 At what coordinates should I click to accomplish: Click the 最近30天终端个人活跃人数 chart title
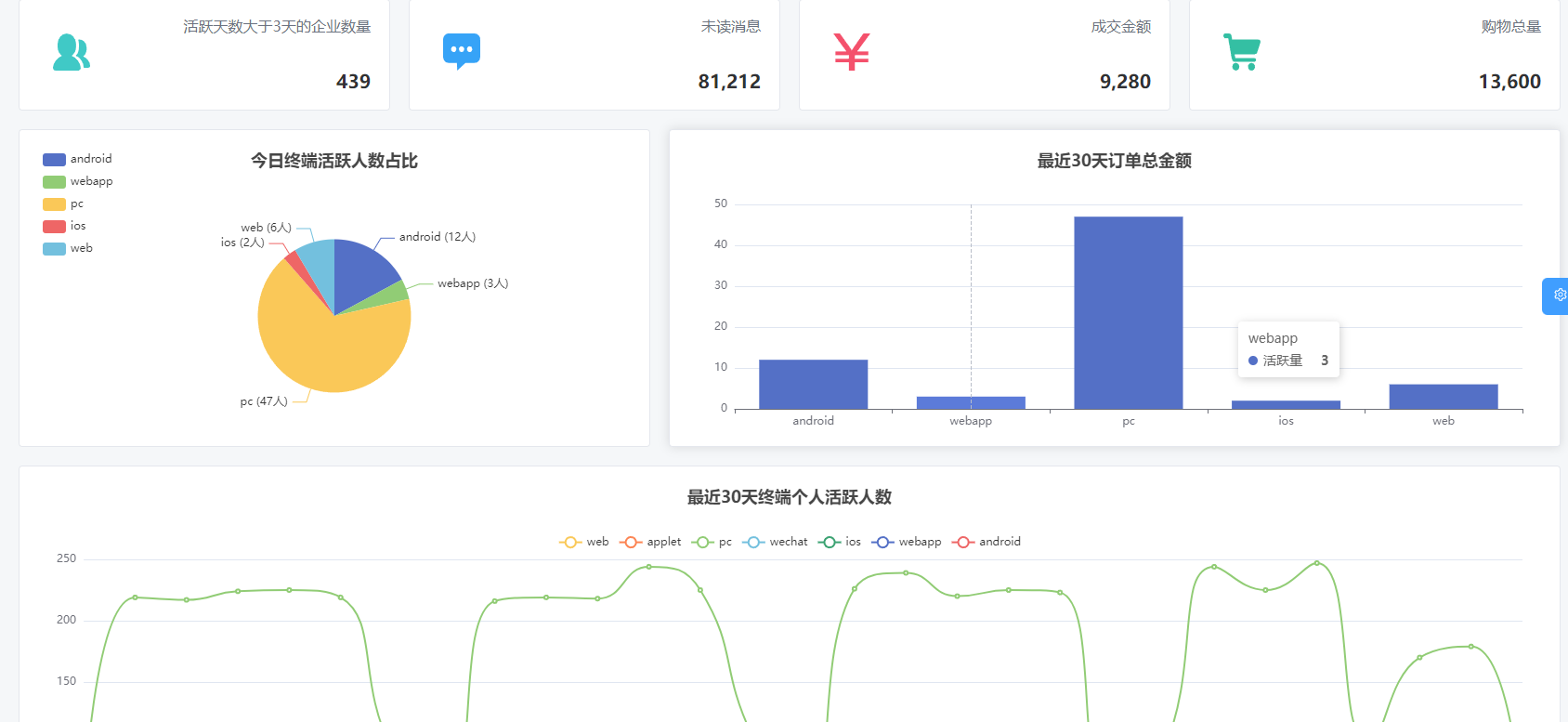click(x=790, y=497)
